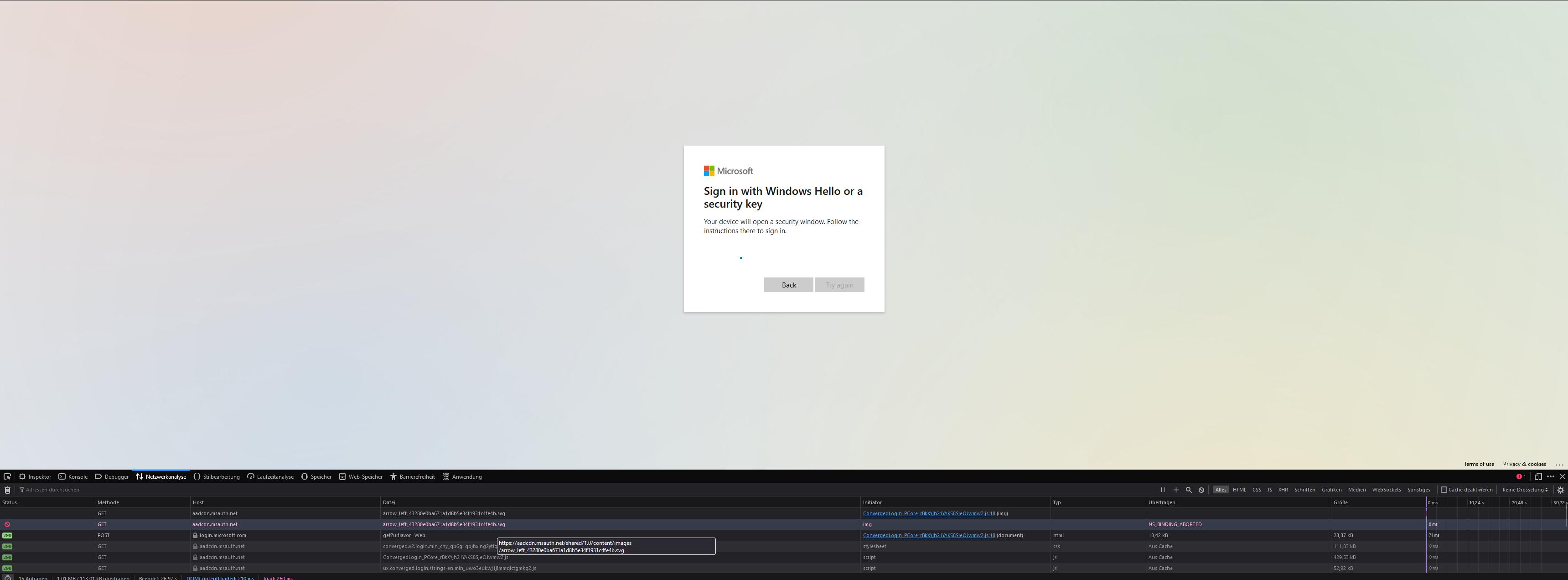The width and height of the screenshot is (1568, 580).
Task: Focus the Adressen durchsuchen filter field
Action: 585,490
